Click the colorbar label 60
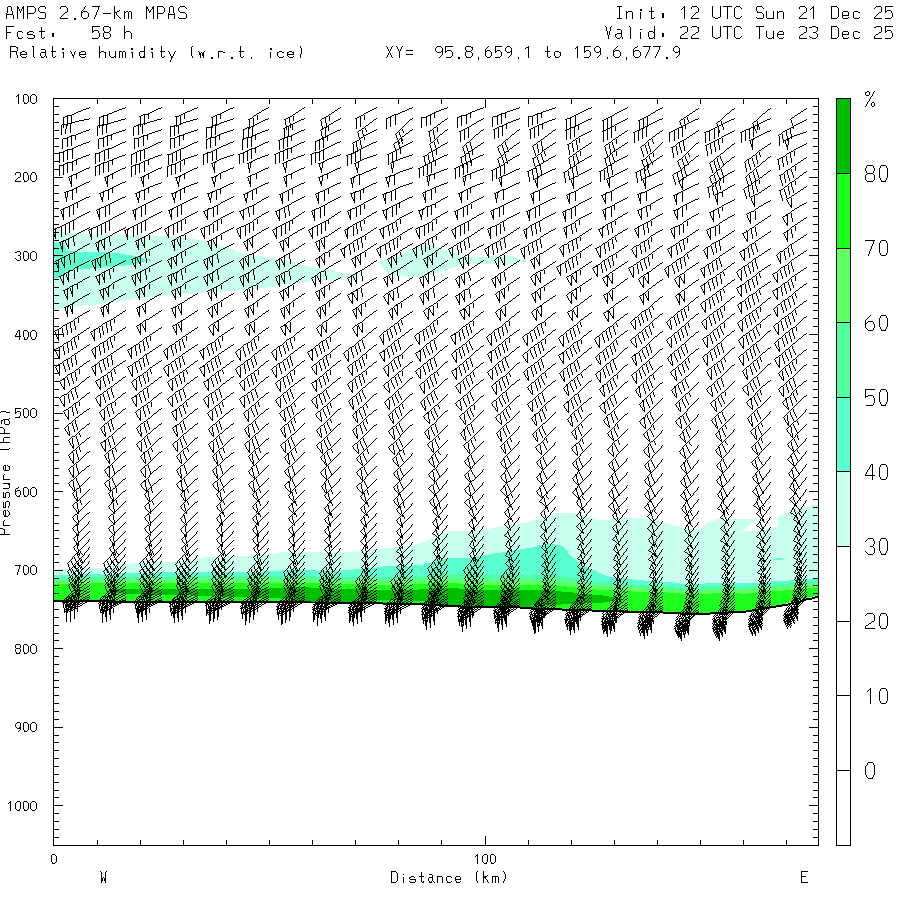The width and height of the screenshot is (900, 900). tap(876, 323)
